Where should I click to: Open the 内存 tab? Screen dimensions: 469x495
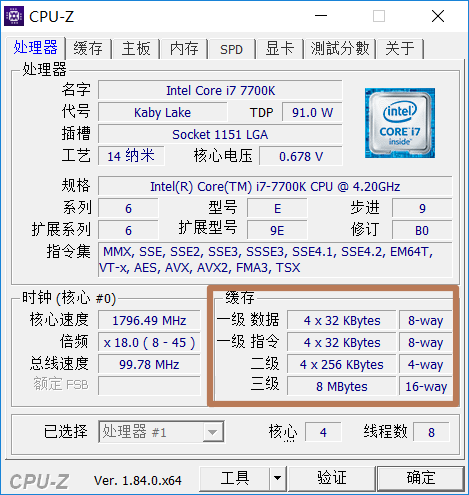(184, 49)
